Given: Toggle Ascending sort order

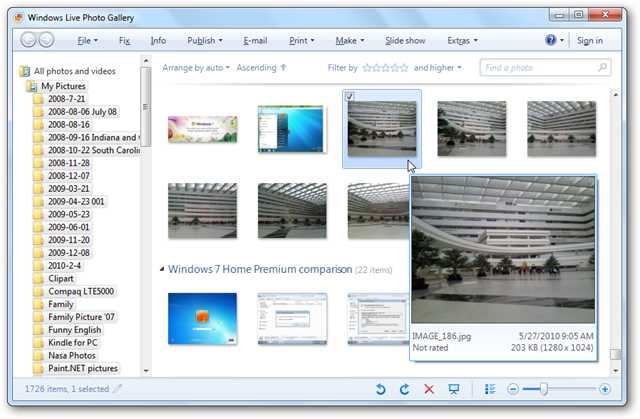Looking at the screenshot, I should click(264, 68).
